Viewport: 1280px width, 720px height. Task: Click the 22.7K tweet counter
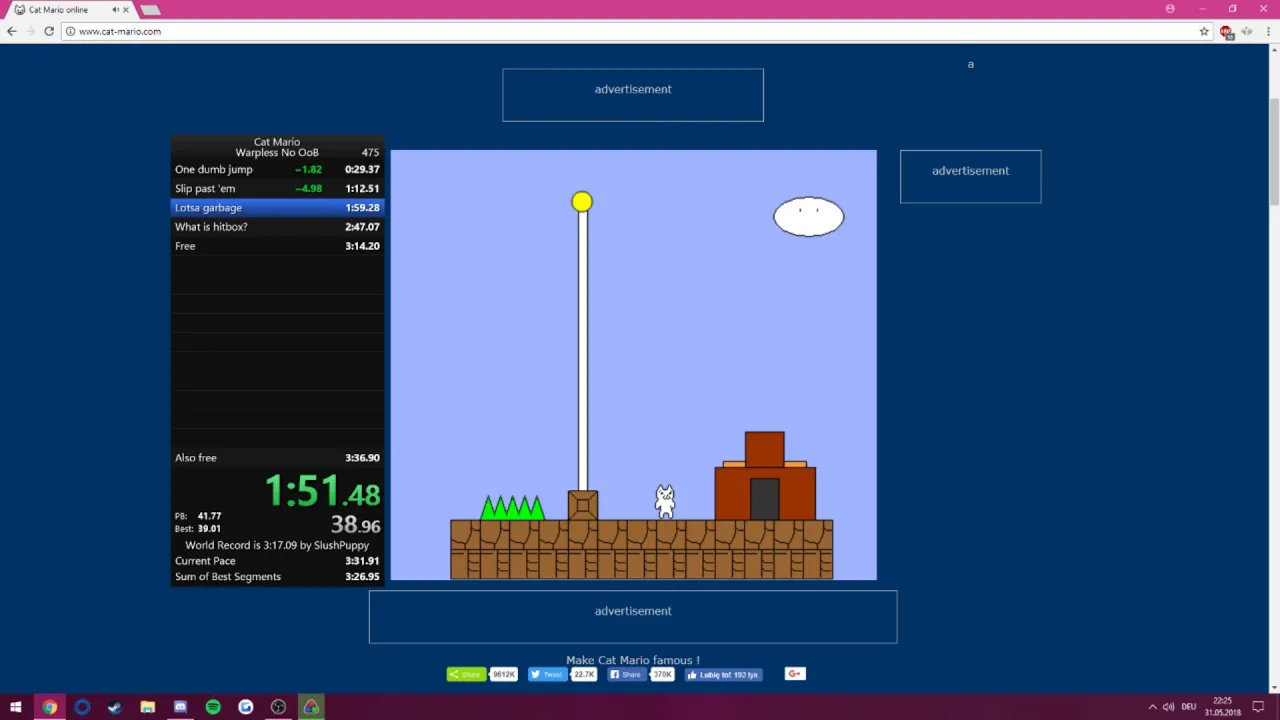584,674
